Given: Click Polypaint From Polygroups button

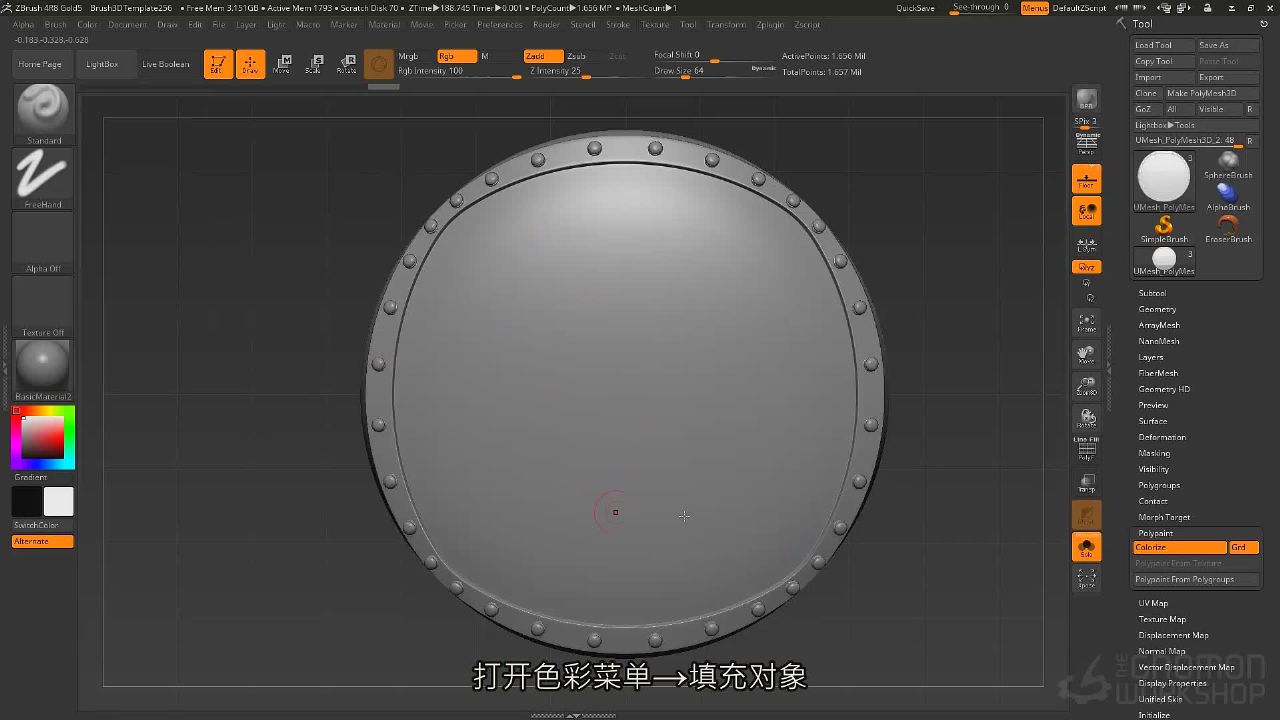Looking at the screenshot, I should coord(1196,579).
